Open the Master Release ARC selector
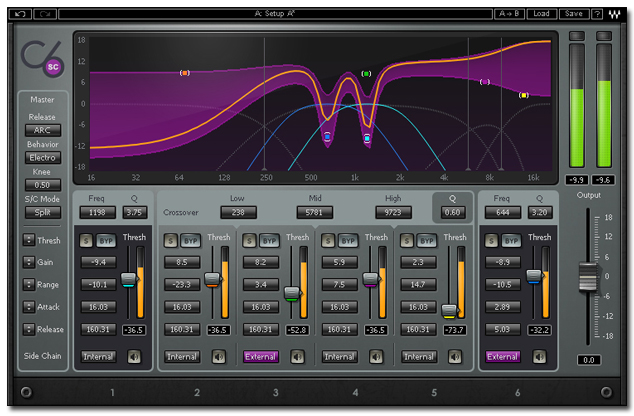 (43, 130)
